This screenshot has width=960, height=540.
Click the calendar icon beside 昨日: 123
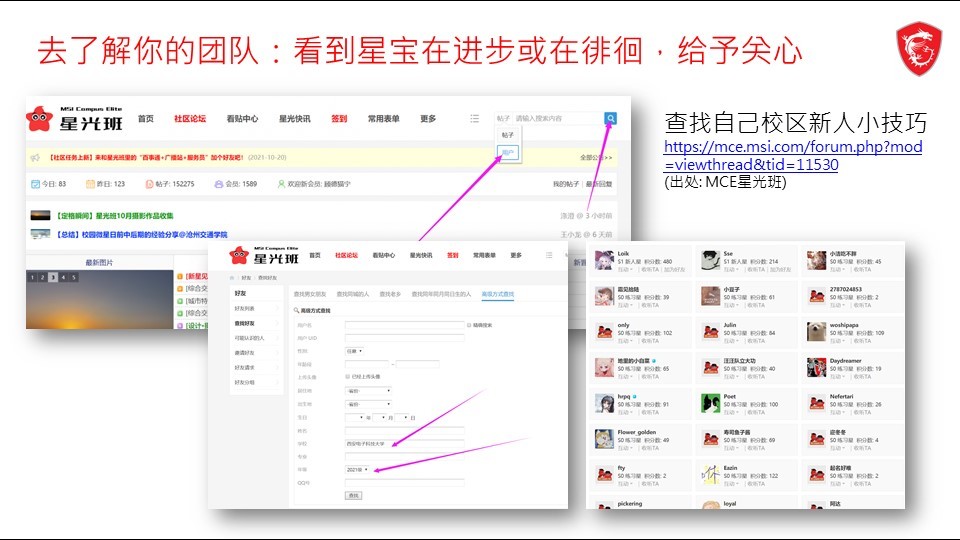(x=90, y=184)
